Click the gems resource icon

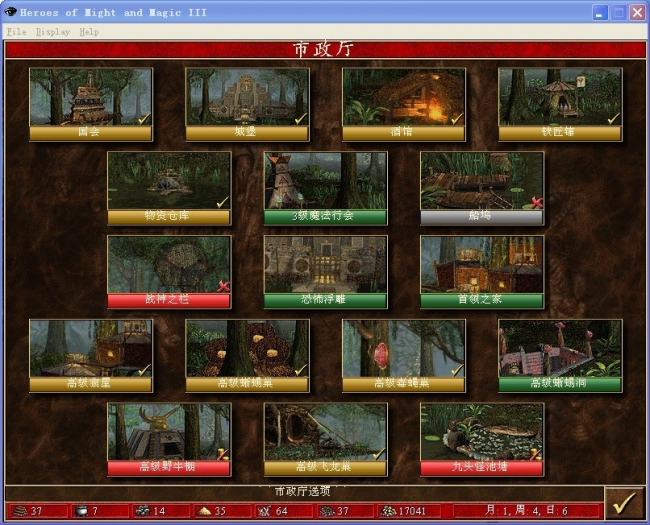pyautogui.click(x=326, y=511)
